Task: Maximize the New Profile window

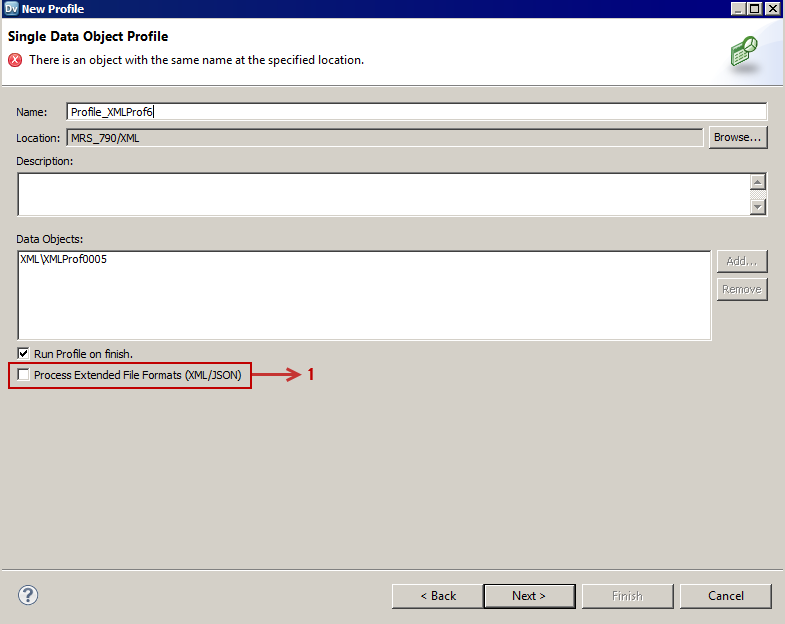Action: pos(754,9)
